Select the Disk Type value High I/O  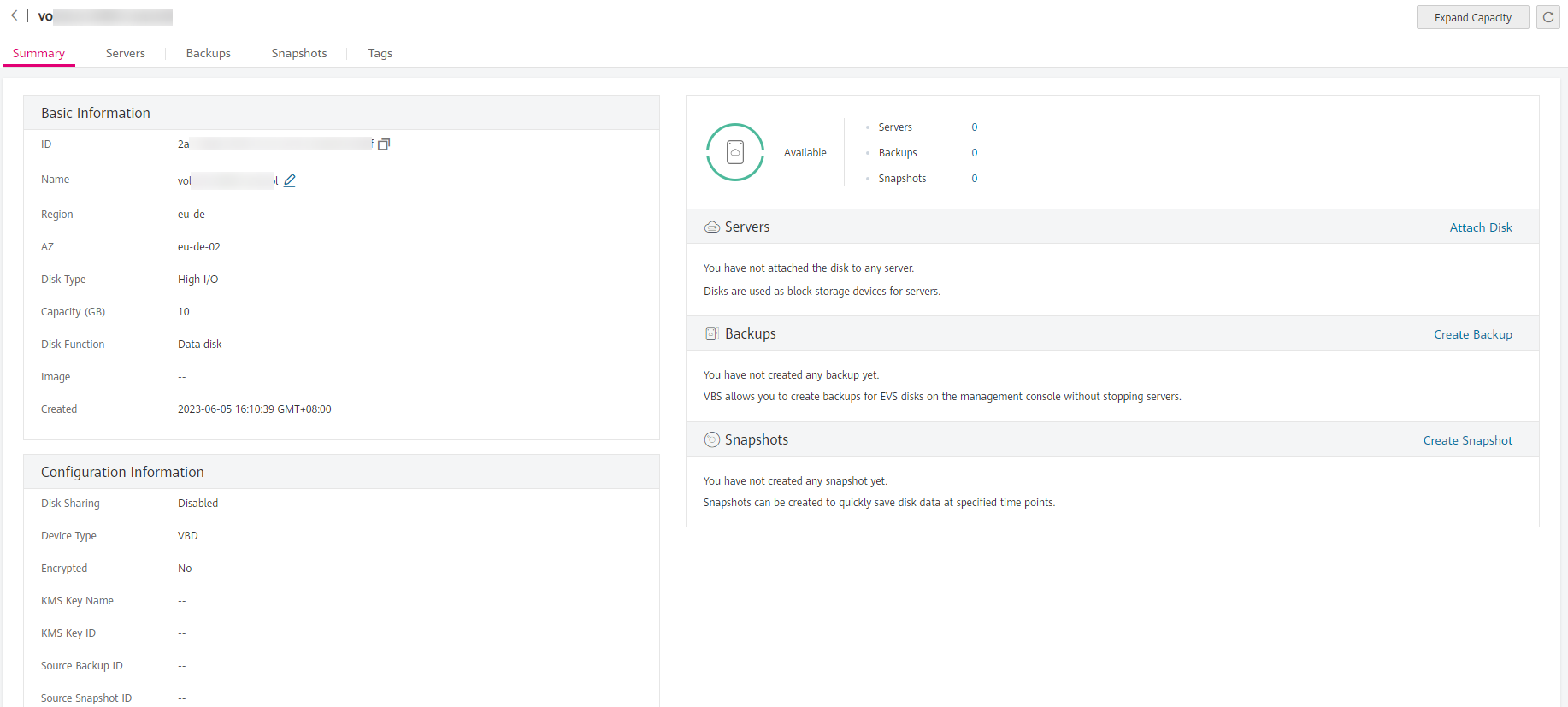click(198, 280)
